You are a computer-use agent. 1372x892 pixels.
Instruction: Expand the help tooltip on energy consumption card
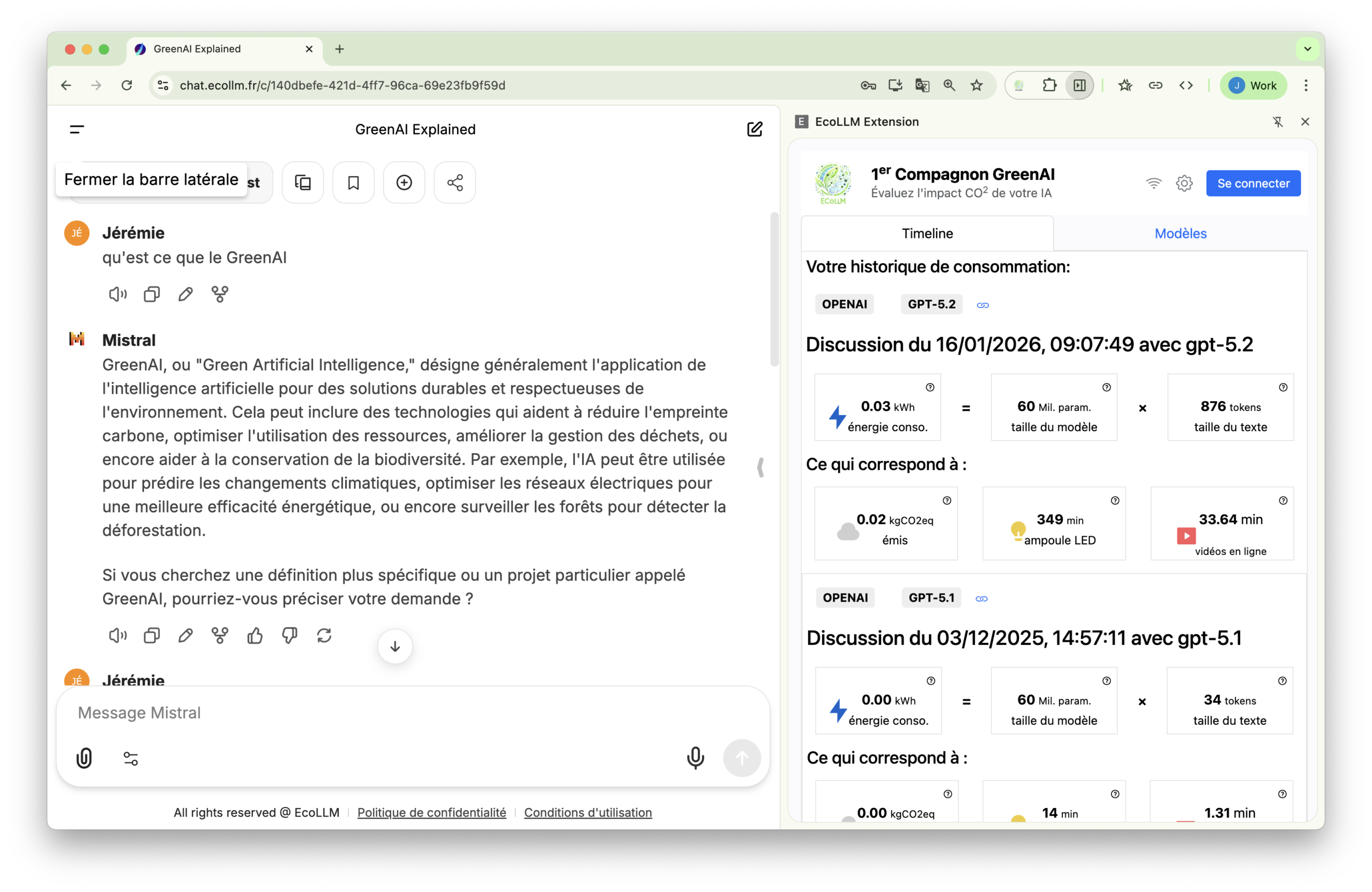pyautogui.click(x=929, y=387)
